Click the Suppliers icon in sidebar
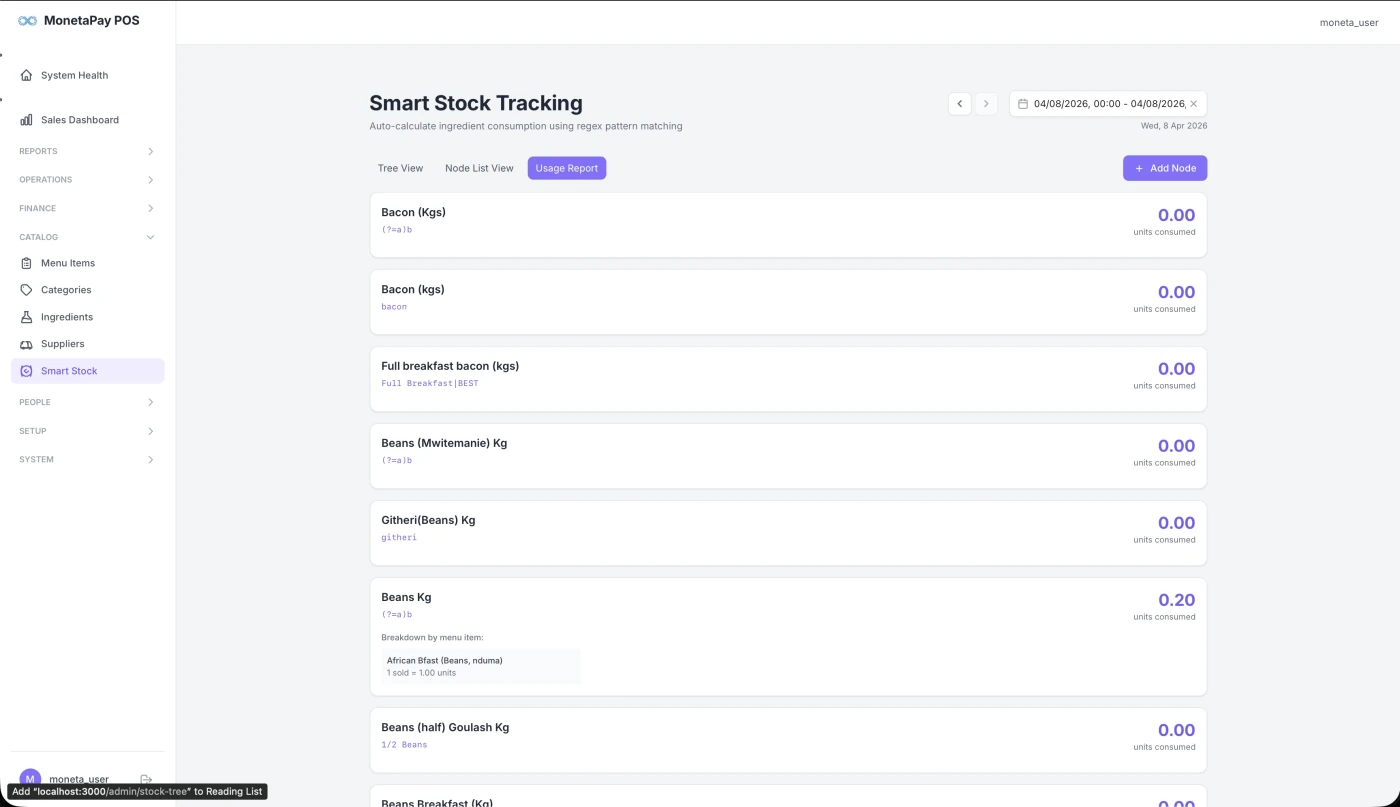 click(25, 343)
